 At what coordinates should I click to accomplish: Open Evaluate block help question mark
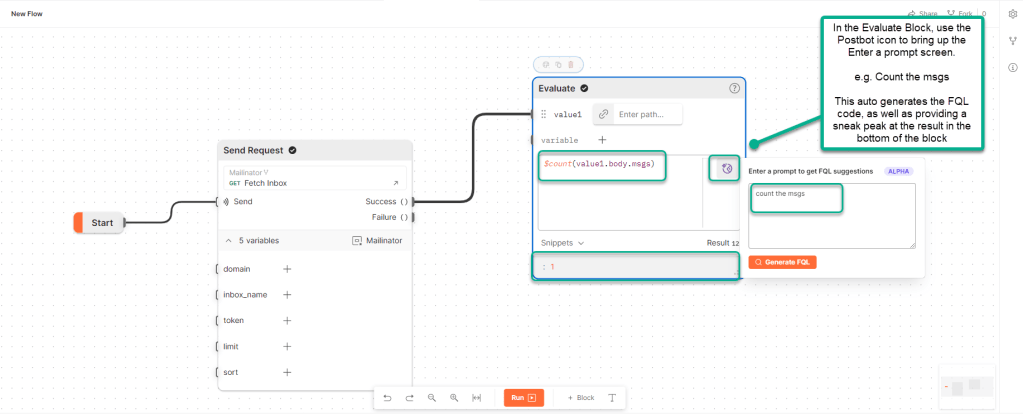(734, 89)
